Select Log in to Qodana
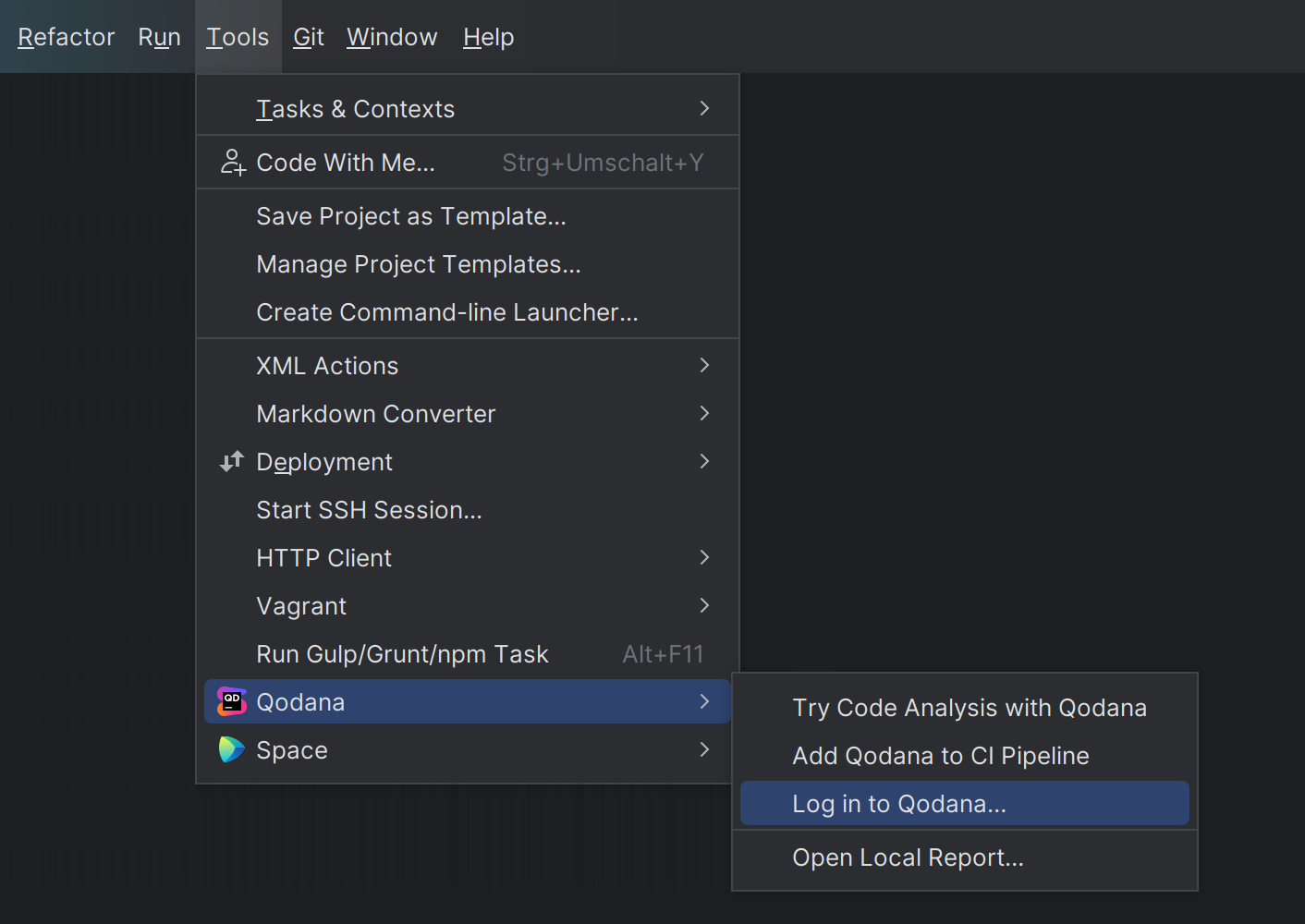 (x=899, y=803)
